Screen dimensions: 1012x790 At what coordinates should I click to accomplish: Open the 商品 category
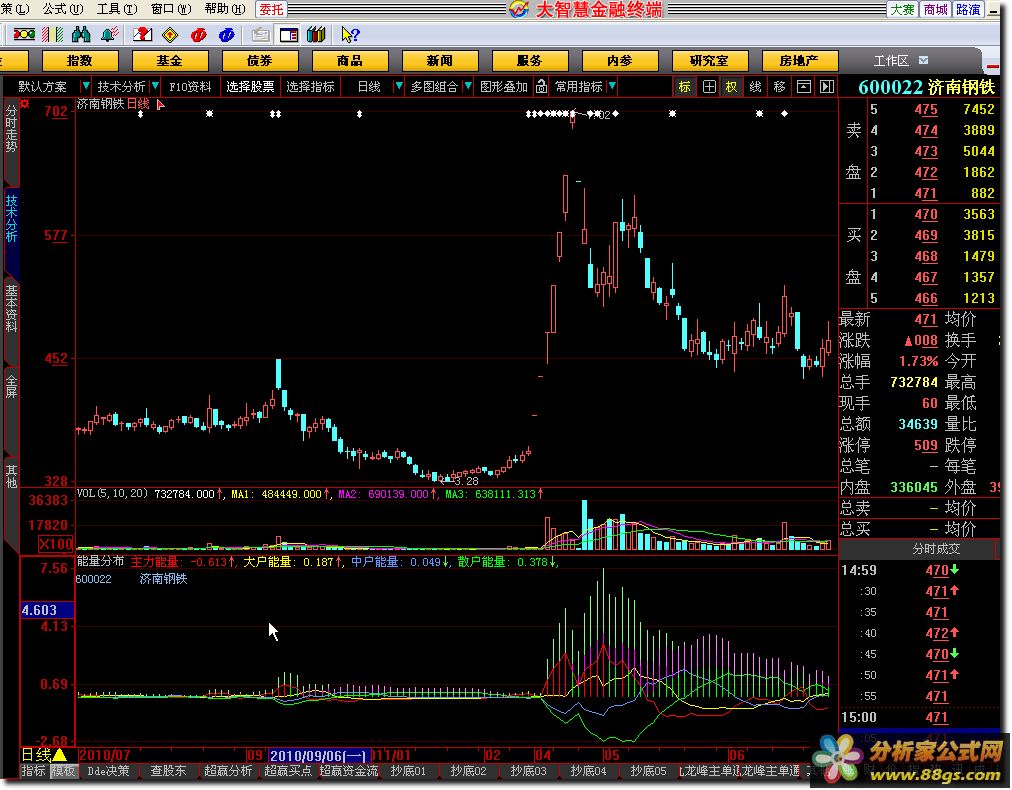pyautogui.click(x=350, y=61)
